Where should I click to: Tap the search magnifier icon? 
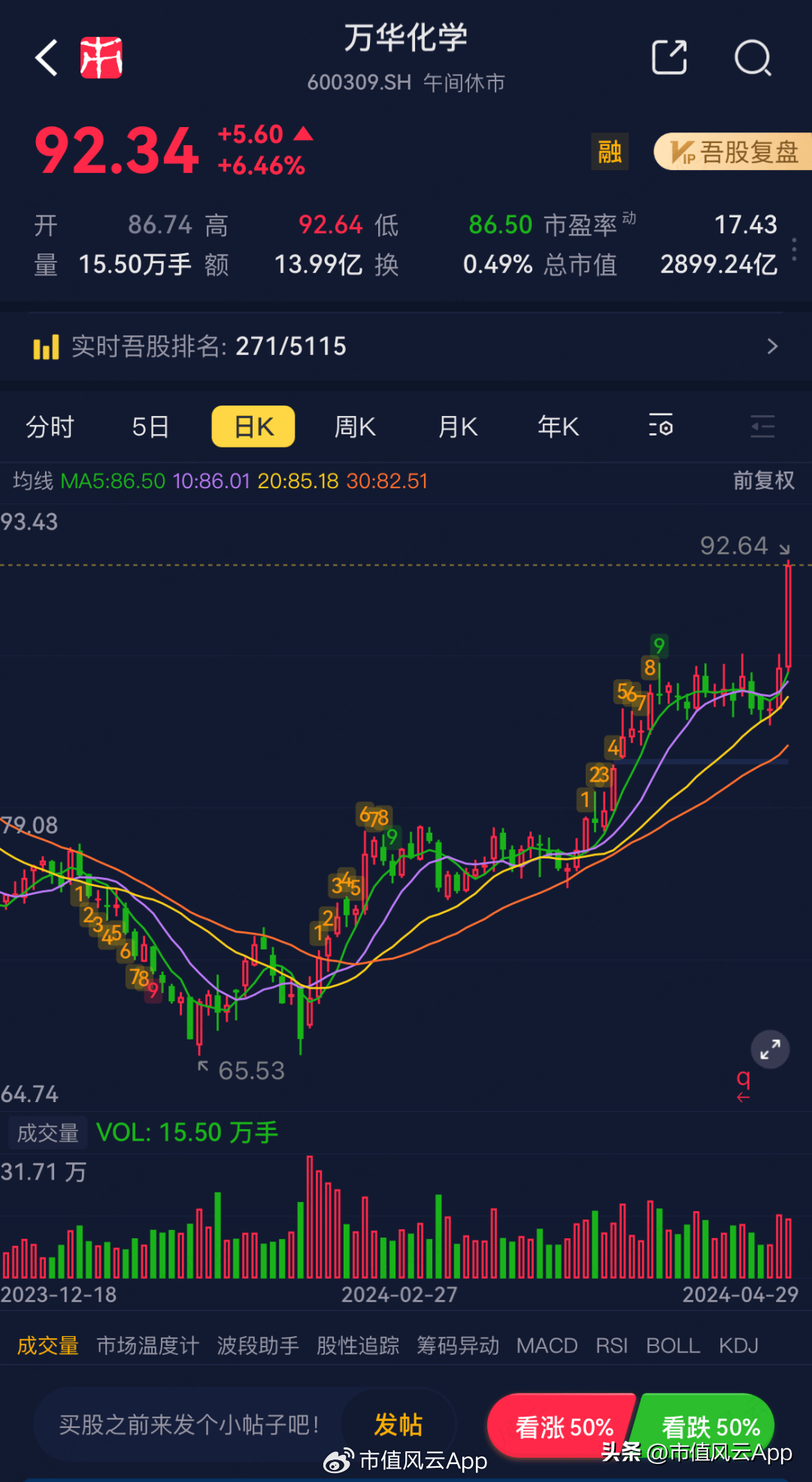(753, 58)
